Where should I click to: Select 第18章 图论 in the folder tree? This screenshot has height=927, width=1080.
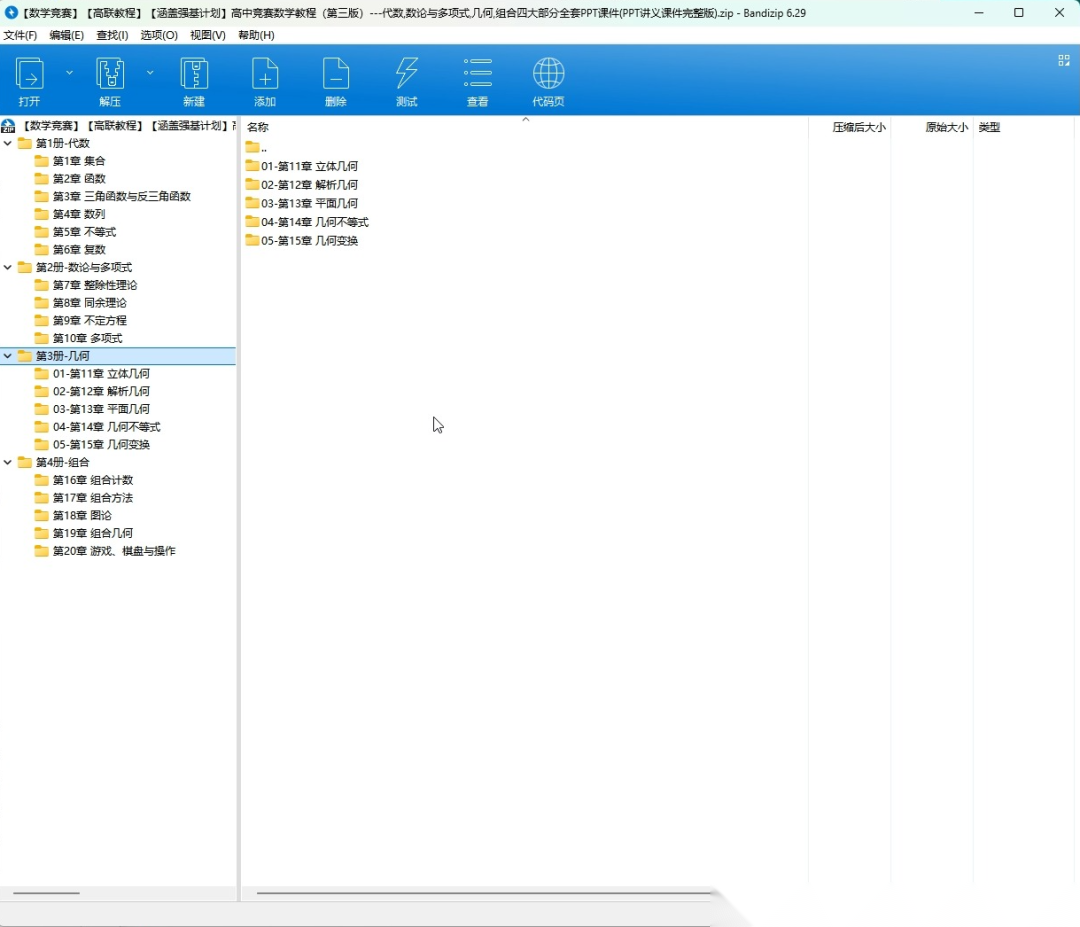pos(82,515)
